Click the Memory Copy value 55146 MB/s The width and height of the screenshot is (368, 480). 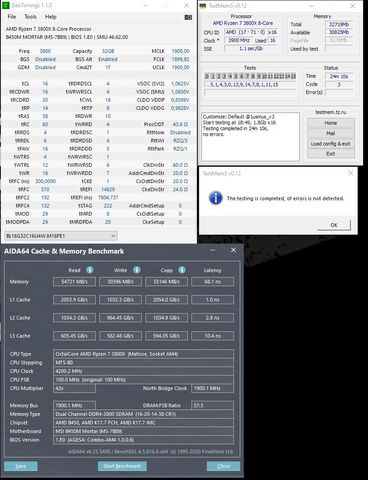pyautogui.click(x=166, y=282)
